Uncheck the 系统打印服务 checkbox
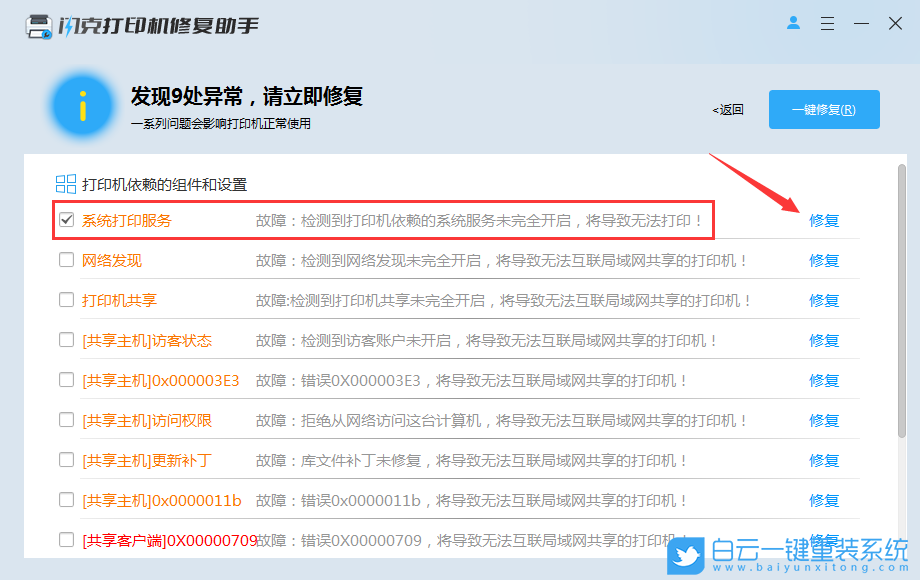Screen dimensions: 920x580 tap(66, 221)
